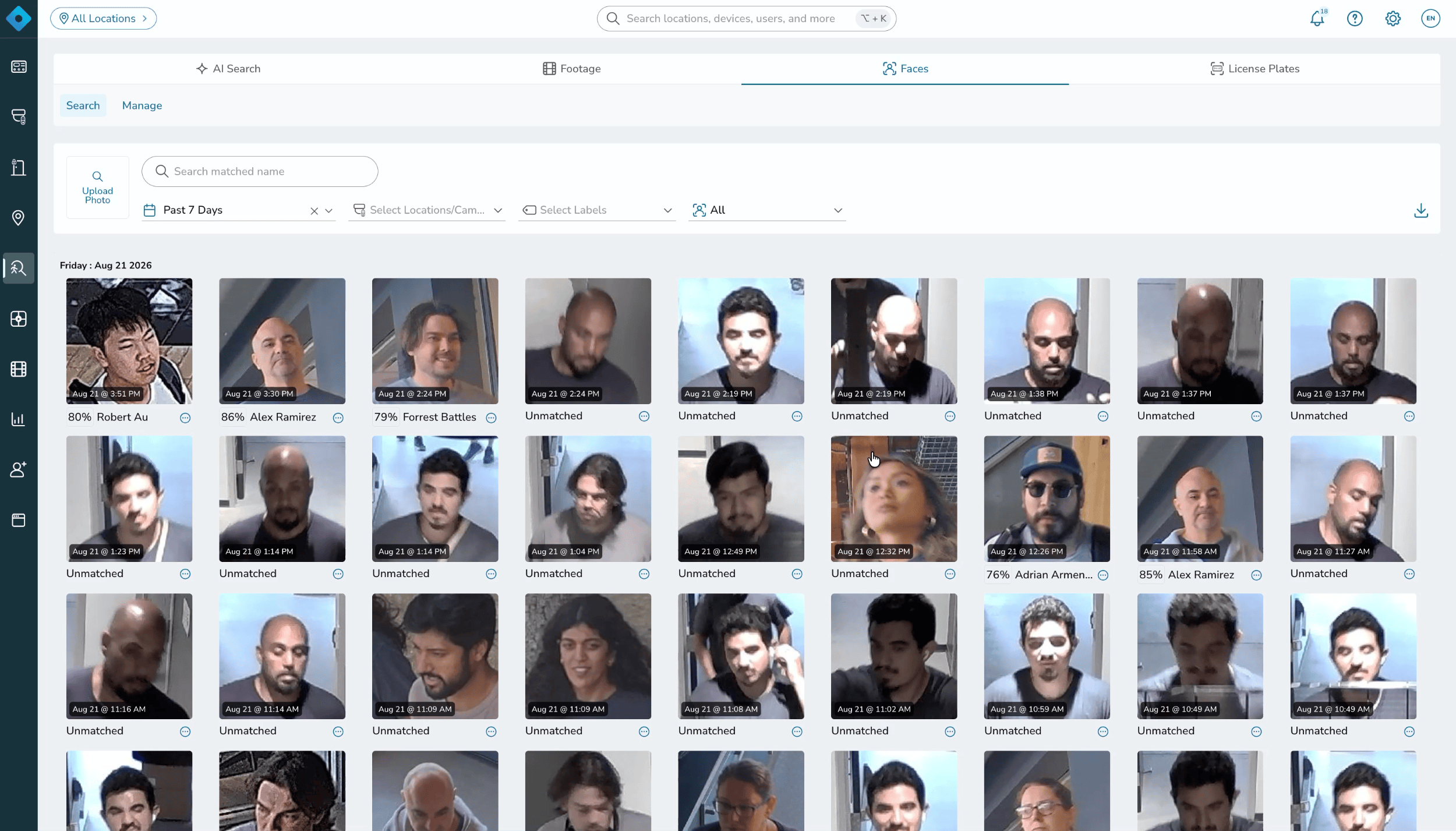Open options under the 1:23 PM face

[x=185, y=574]
